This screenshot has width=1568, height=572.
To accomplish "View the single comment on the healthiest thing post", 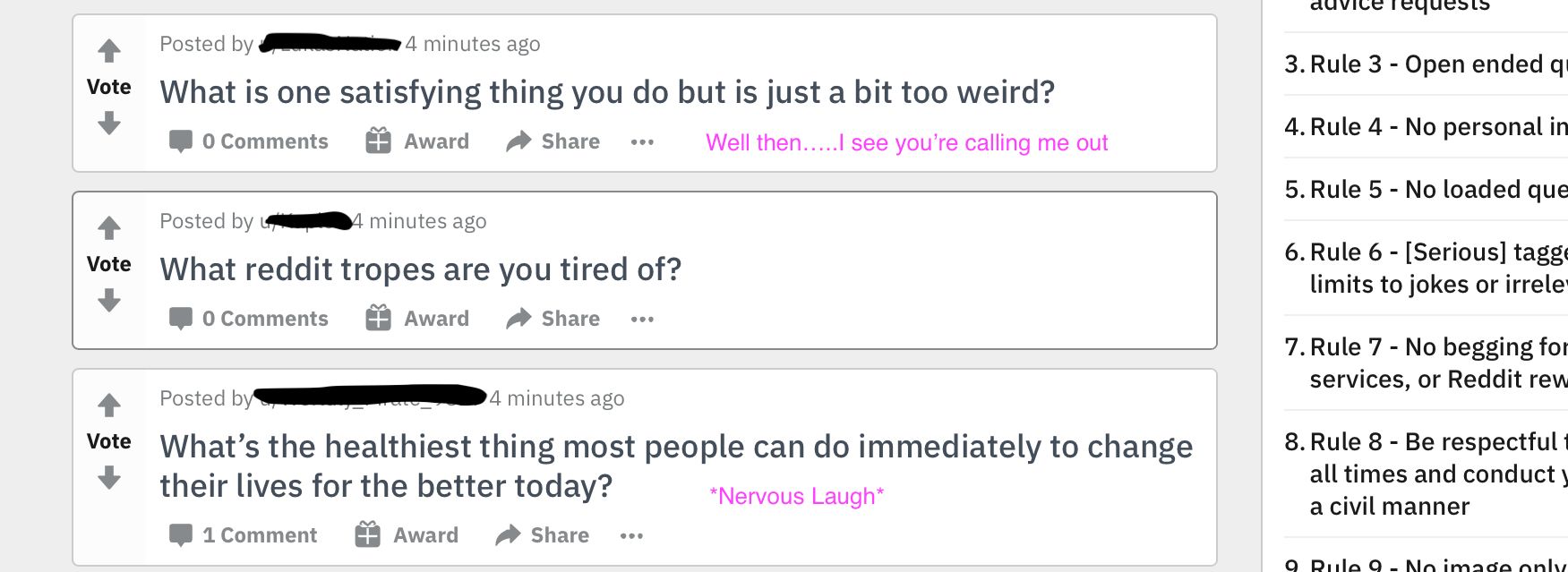I will coord(242,534).
